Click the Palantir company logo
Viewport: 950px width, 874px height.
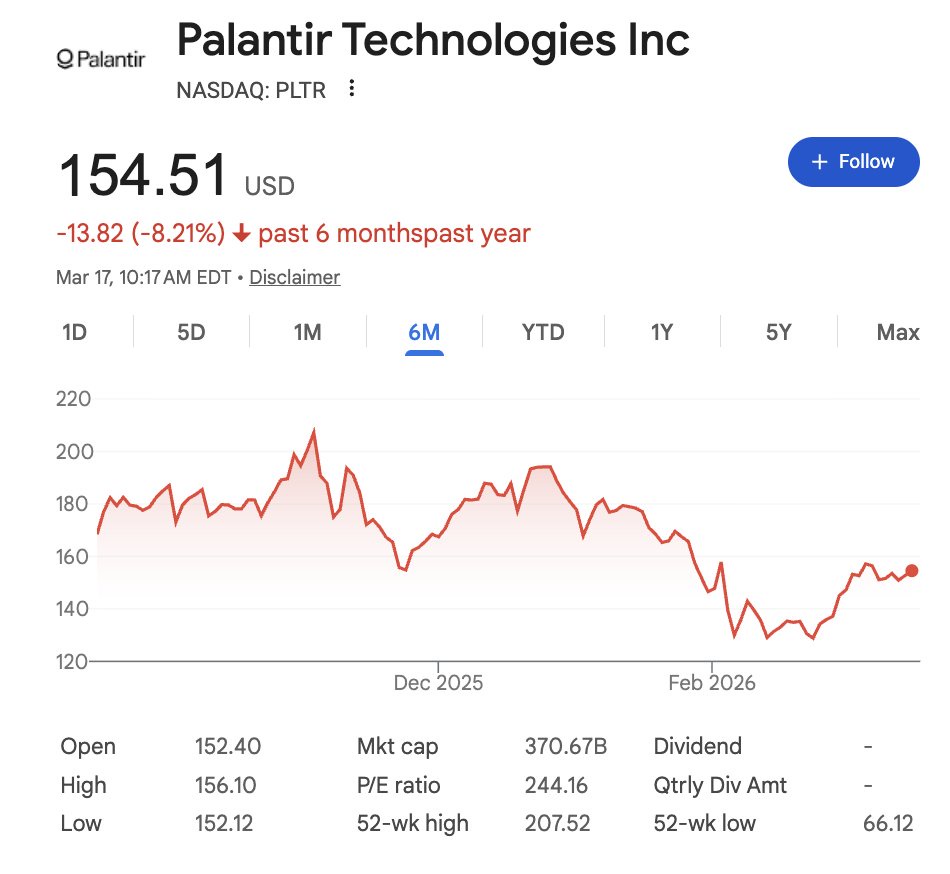point(101,59)
